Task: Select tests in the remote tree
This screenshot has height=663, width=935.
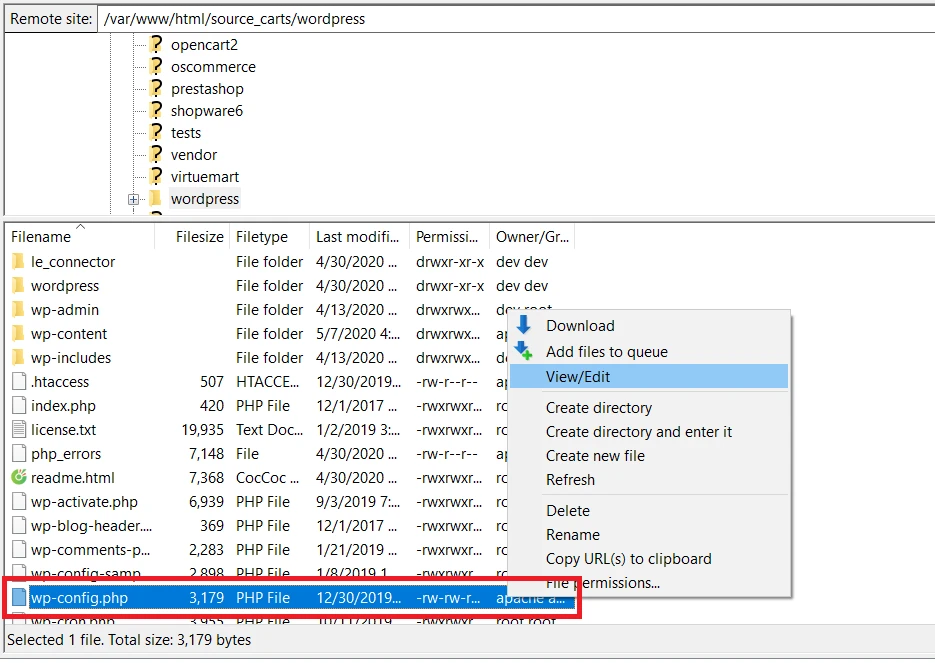Action: pyautogui.click(x=185, y=133)
